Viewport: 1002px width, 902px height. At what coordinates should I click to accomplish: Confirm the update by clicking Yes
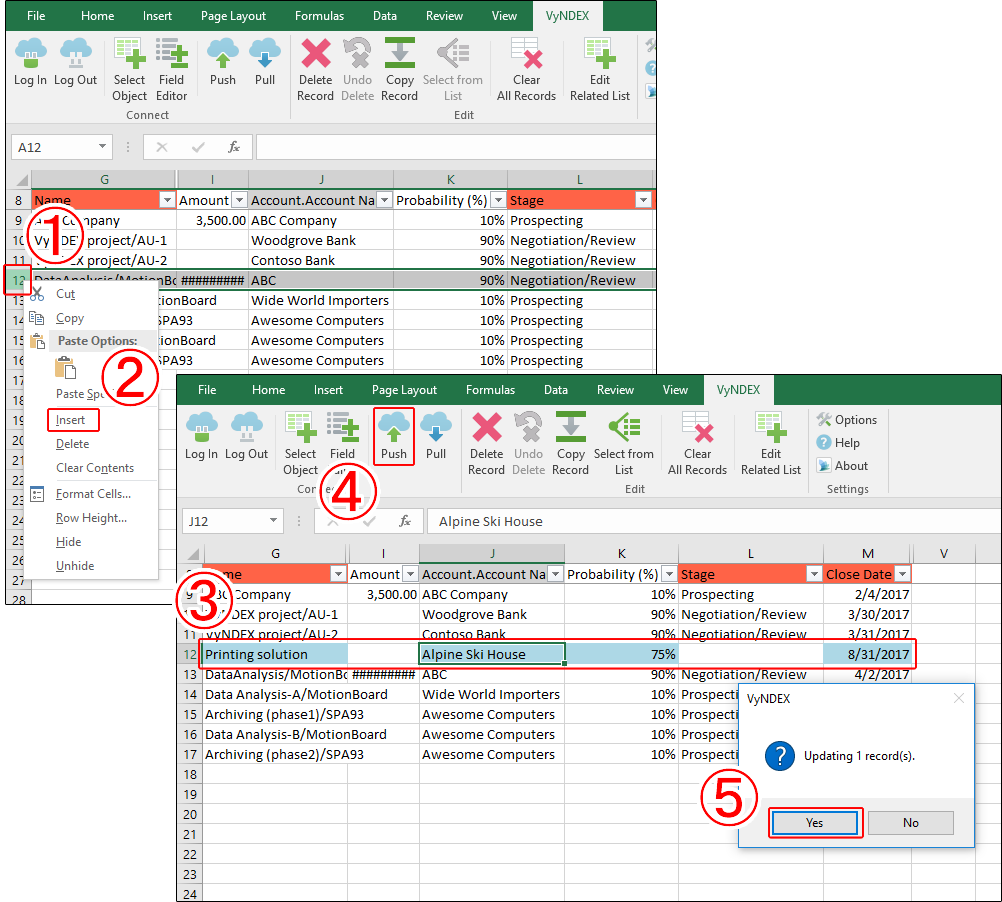(x=815, y=823)
